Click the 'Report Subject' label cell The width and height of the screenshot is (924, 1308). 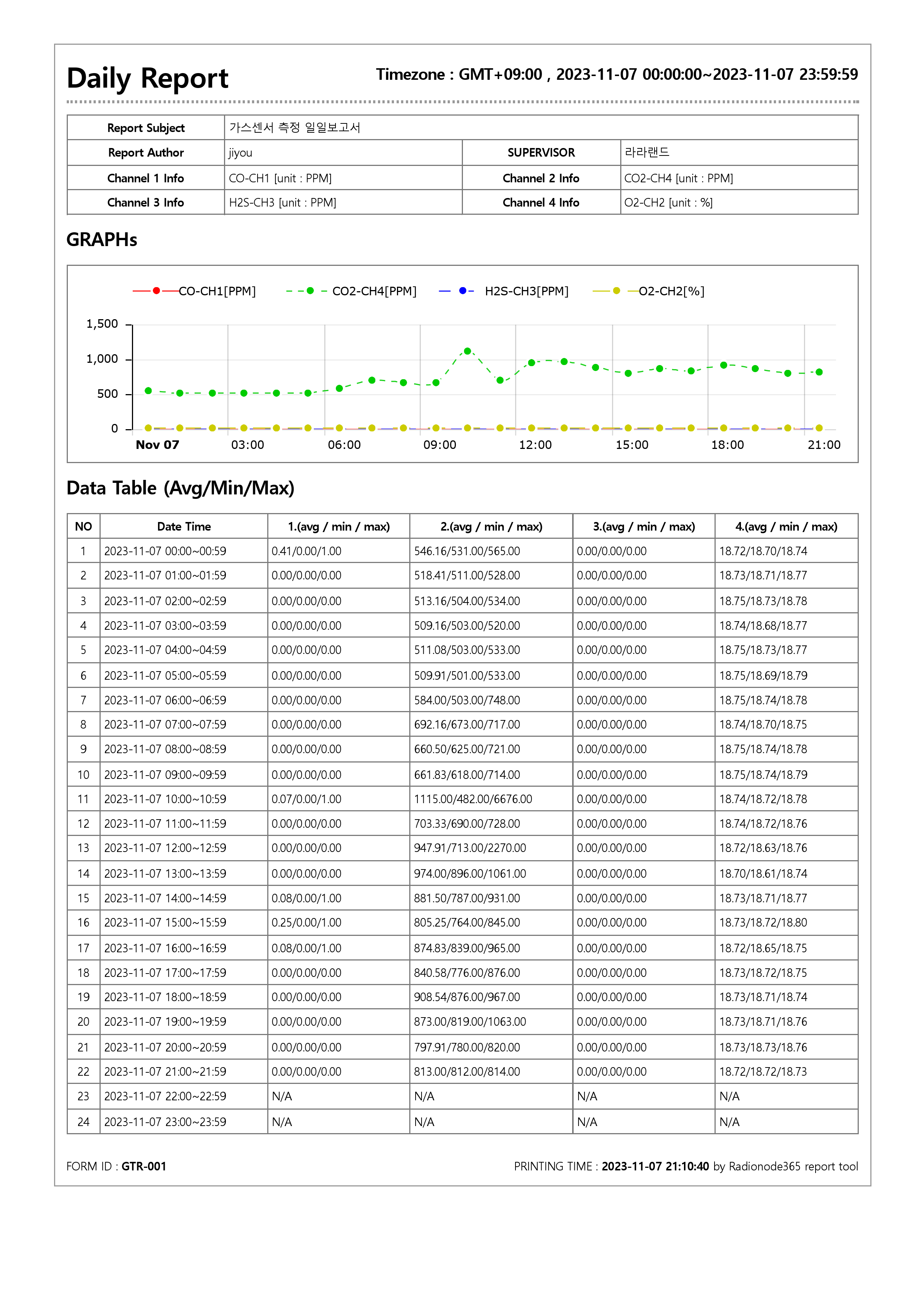tap(146, 128)
